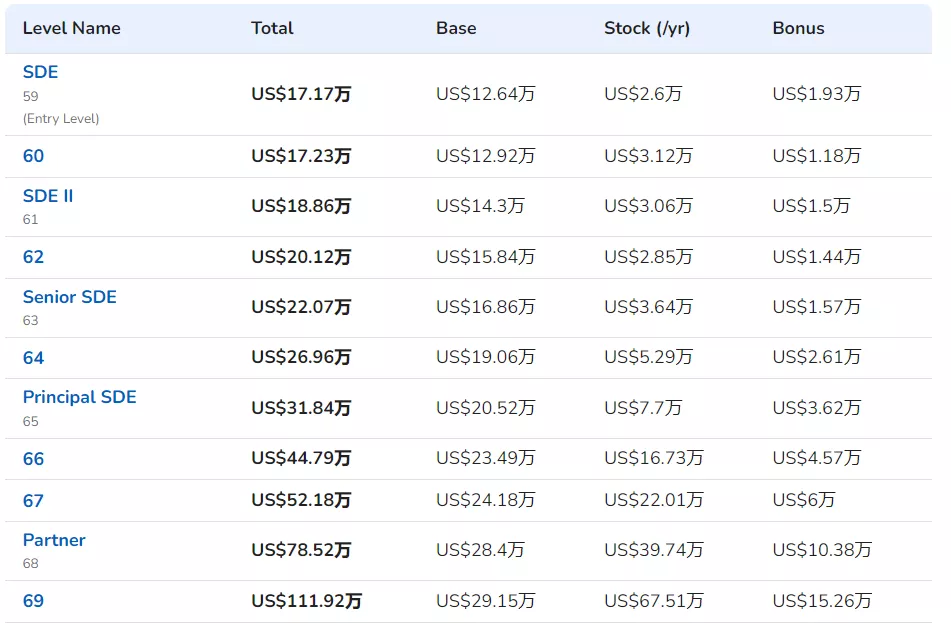Image resolution: width=951 pixels, height=623 pixels.
Task: Click the Level Name column header
Action: tap(72, 28)
